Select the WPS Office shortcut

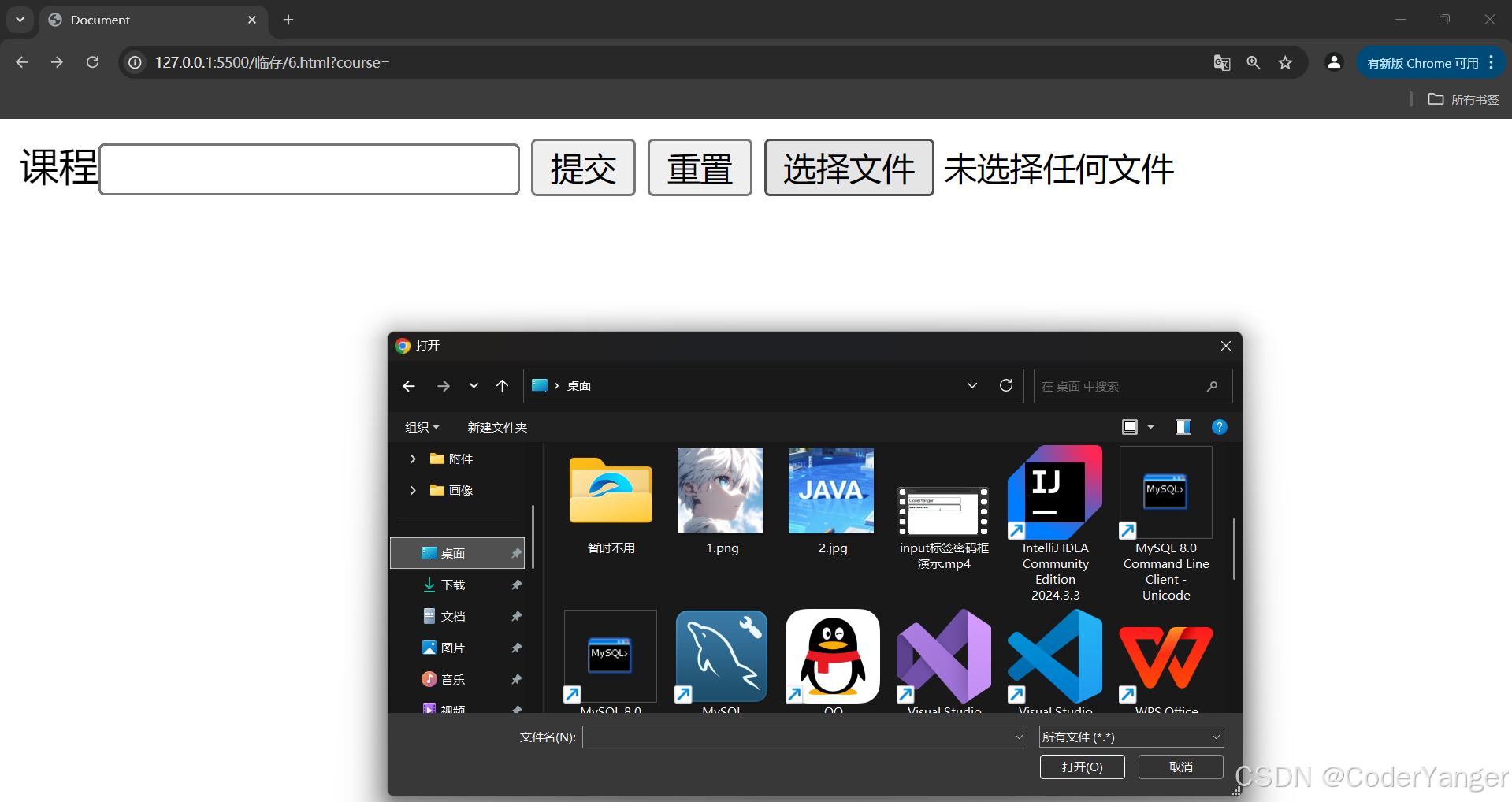(x=1166, y=660)
